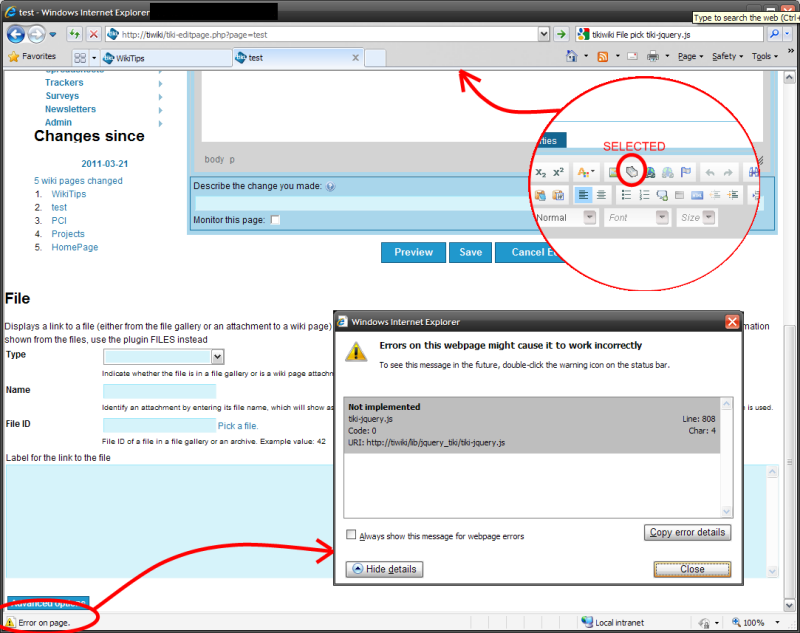Click the insert image icon in magnified toolbar
The image size is (800, 633).
point(614,172)
